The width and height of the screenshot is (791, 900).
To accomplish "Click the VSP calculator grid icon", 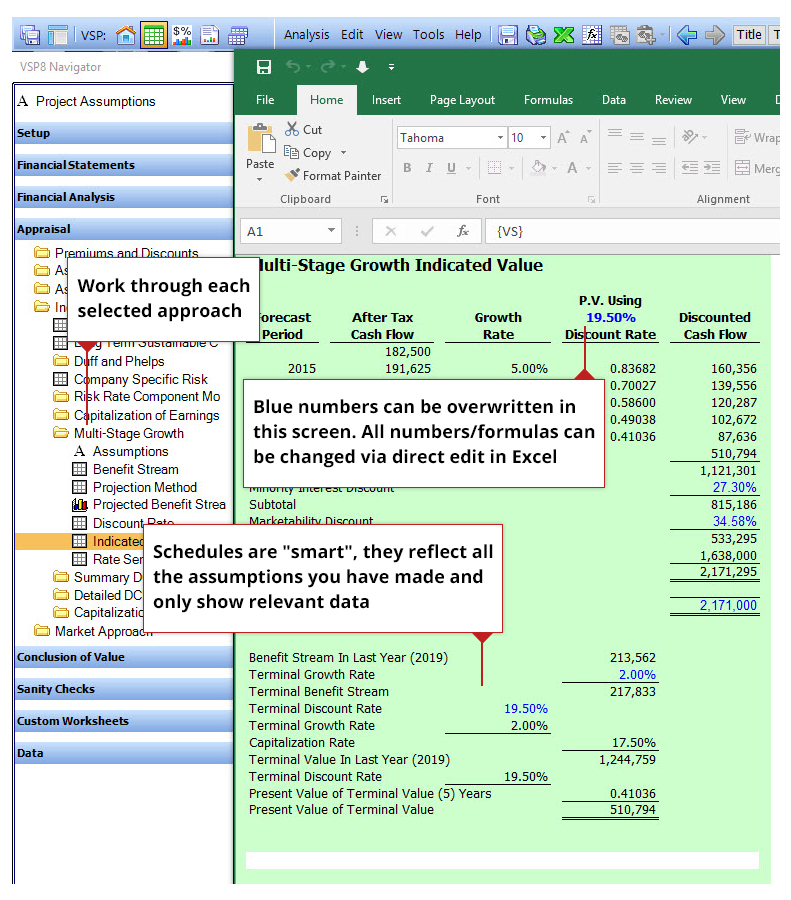I will 237,36.
